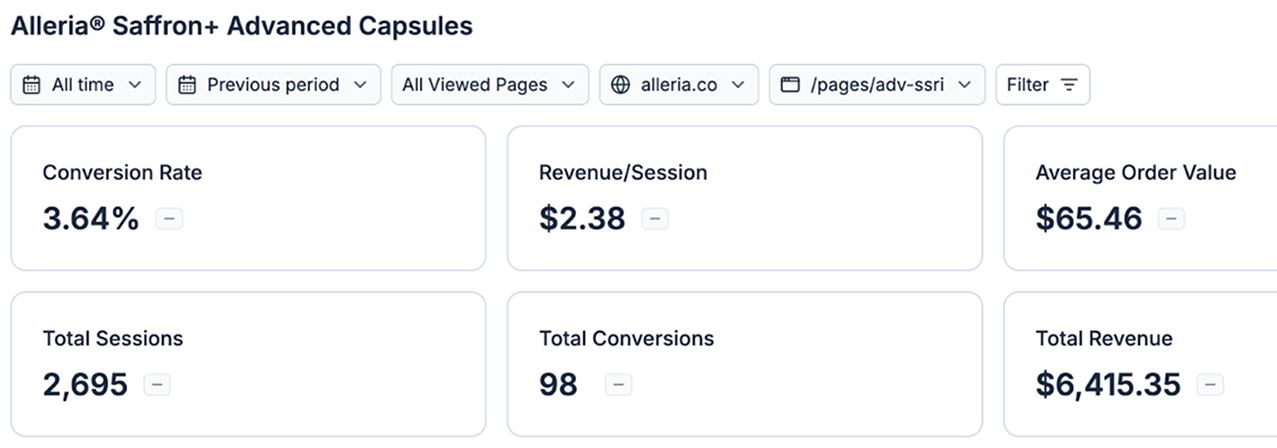Click the globe icon next to alleria.co

tap(620, 85)
